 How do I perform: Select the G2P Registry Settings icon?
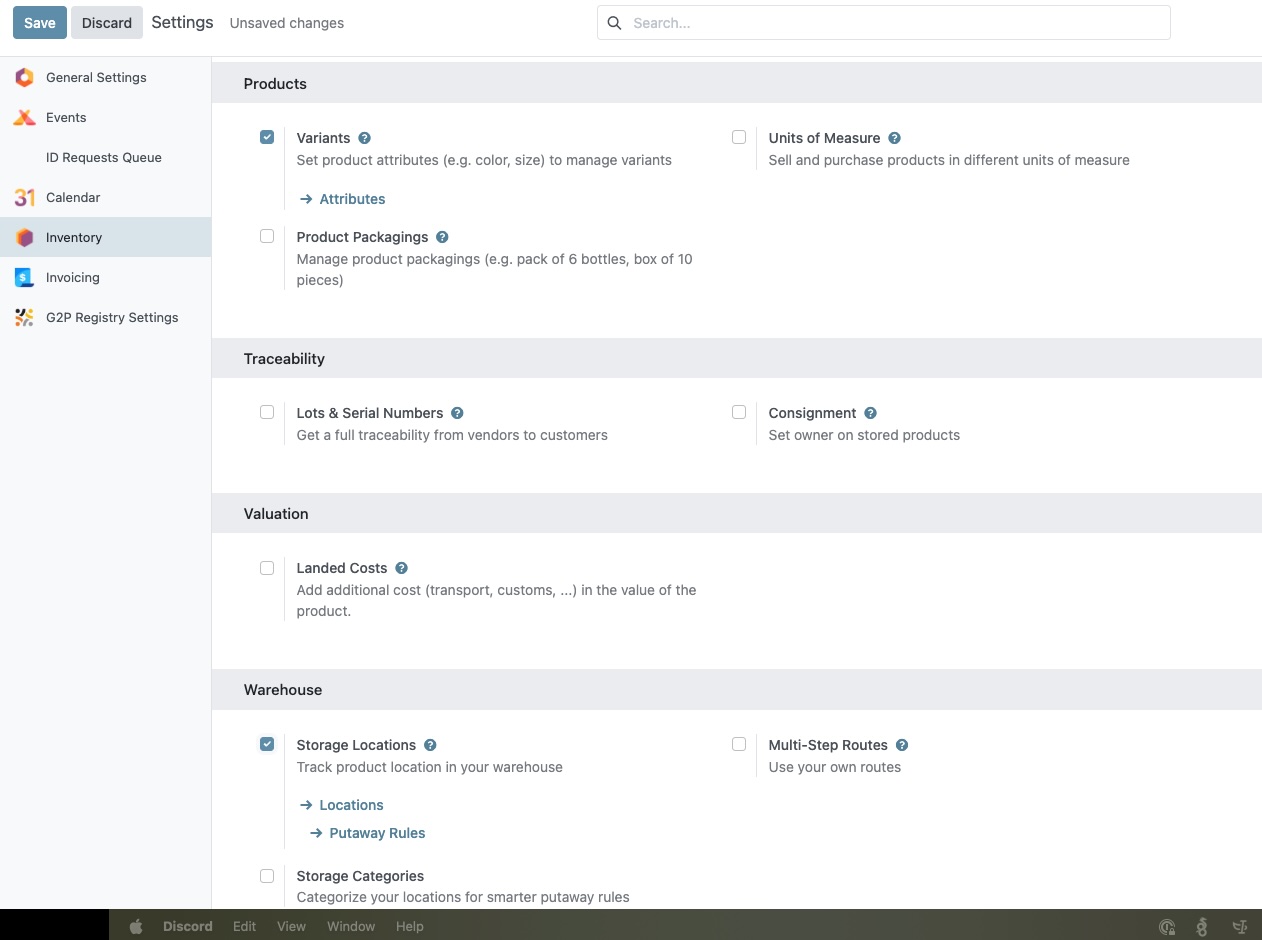(x=24, y=317)
